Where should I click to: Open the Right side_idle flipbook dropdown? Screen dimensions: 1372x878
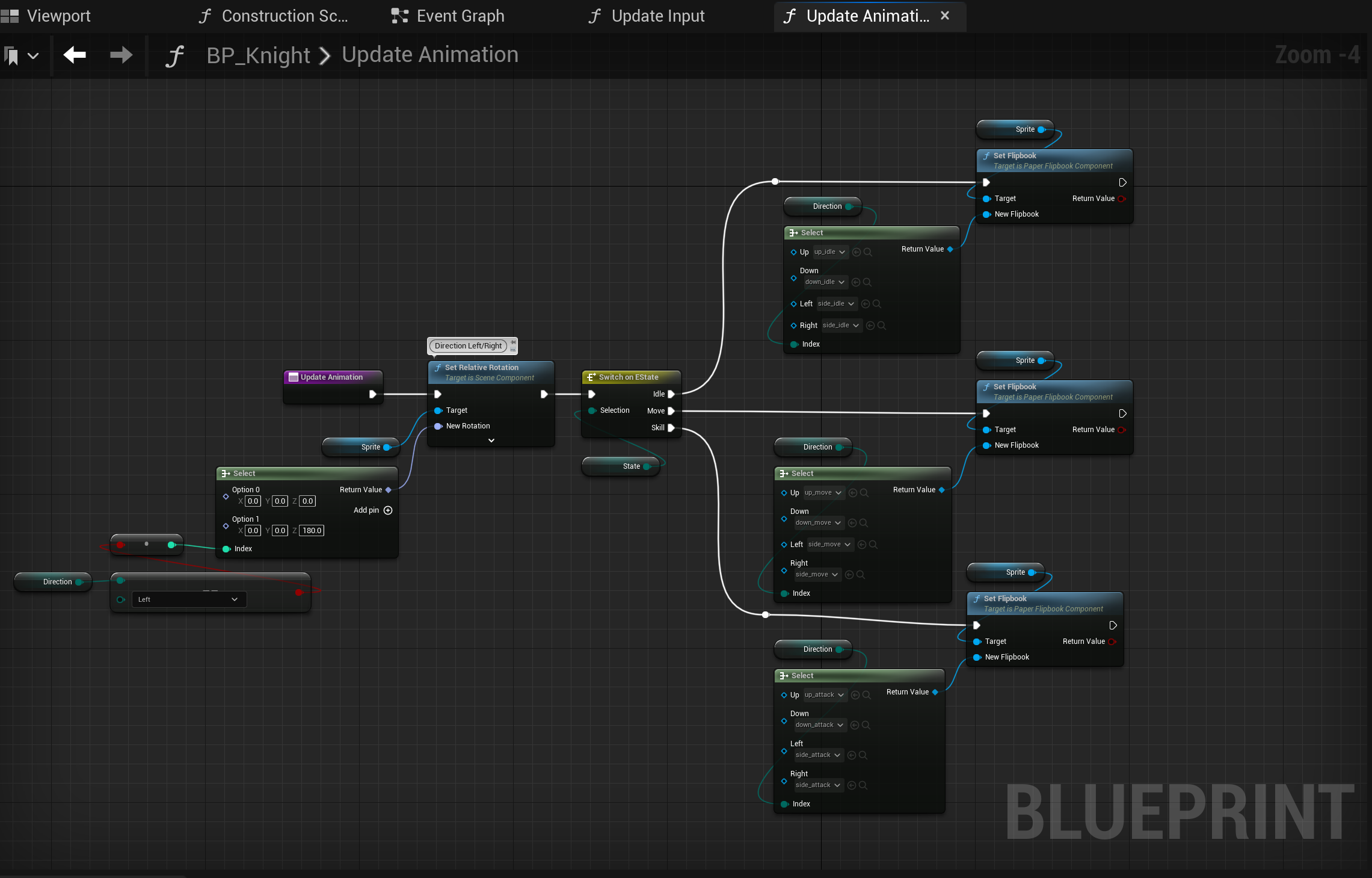pyautogui.click(x=841, y=326)
